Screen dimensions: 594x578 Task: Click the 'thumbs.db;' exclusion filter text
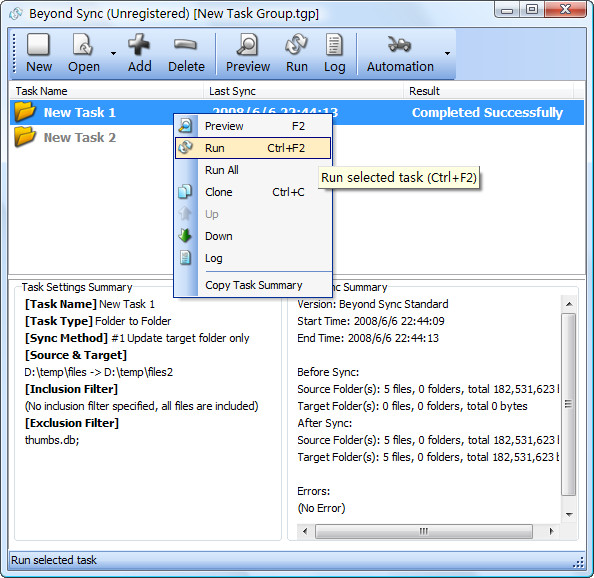(x=52, y=440)
